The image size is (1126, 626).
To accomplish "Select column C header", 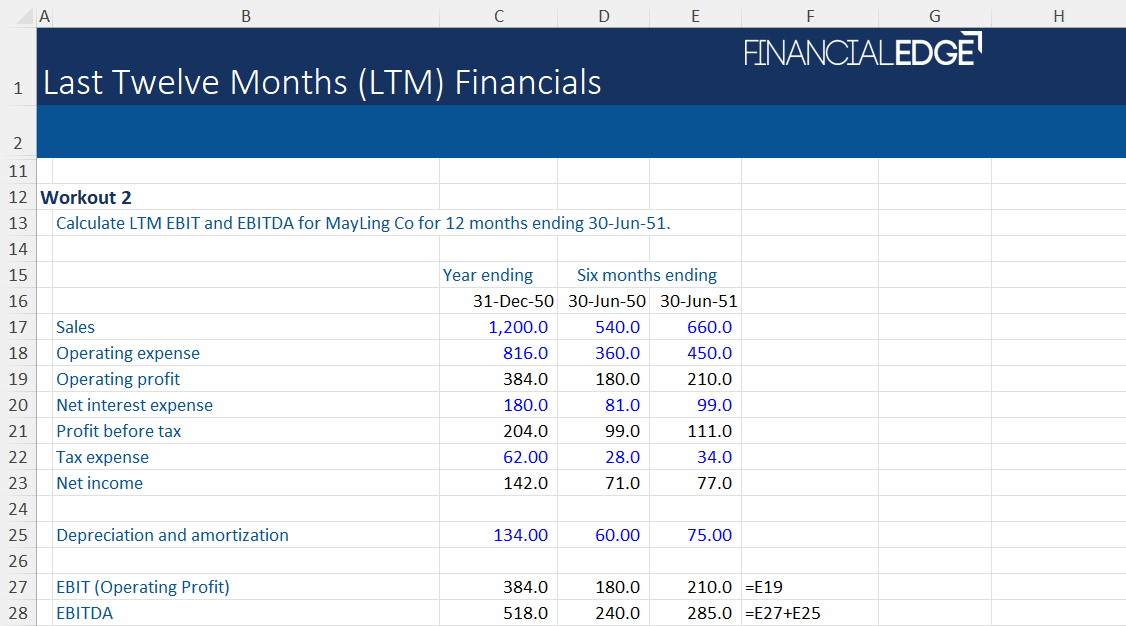I will 498,16.
